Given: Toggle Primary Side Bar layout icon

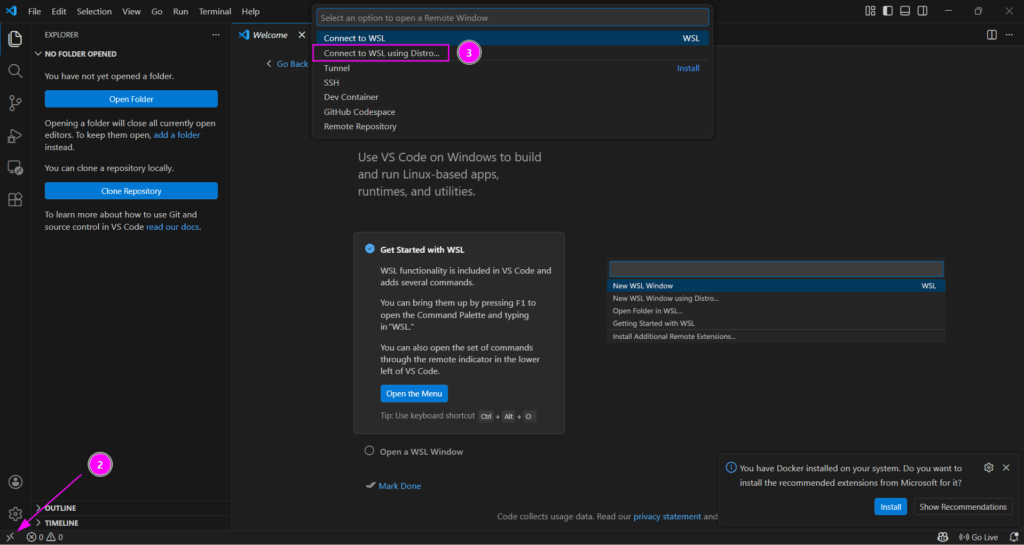Looking at the screenshot, I should pyautogui.click(x=888, y=11).
